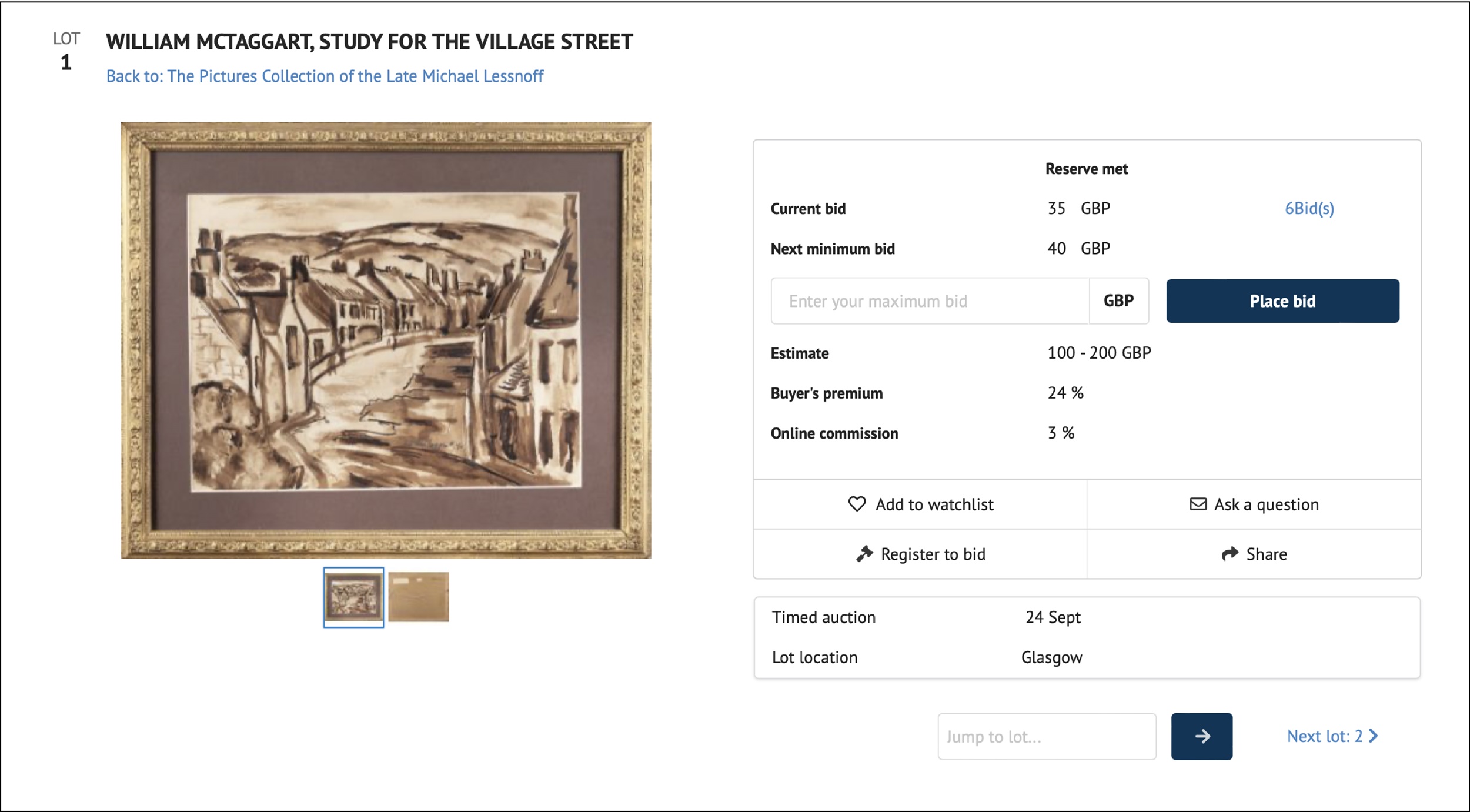
Task: Click the share arrow icon
Action: pos(1230,554)
